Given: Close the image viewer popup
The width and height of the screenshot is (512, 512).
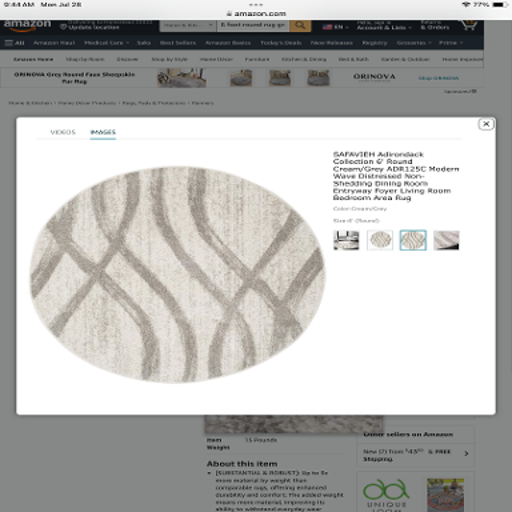Looking at the screenshot, I should [x=486, y=124].
